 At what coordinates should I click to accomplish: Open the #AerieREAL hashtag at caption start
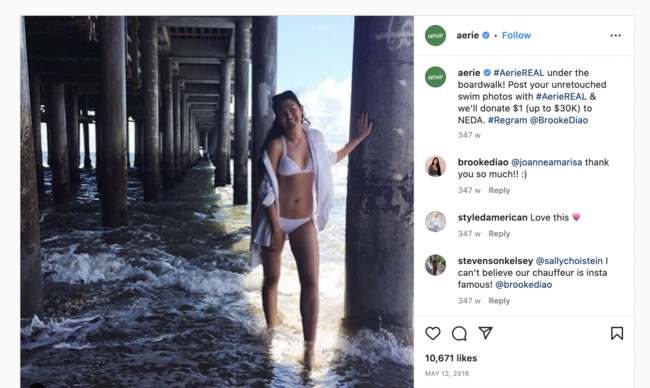tap(519, 73)
